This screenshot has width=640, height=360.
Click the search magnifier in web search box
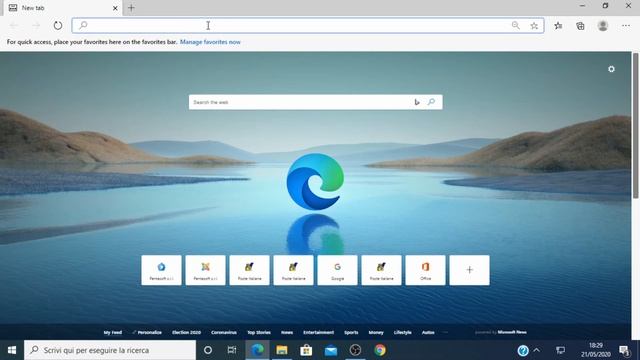tap(431, 102)
